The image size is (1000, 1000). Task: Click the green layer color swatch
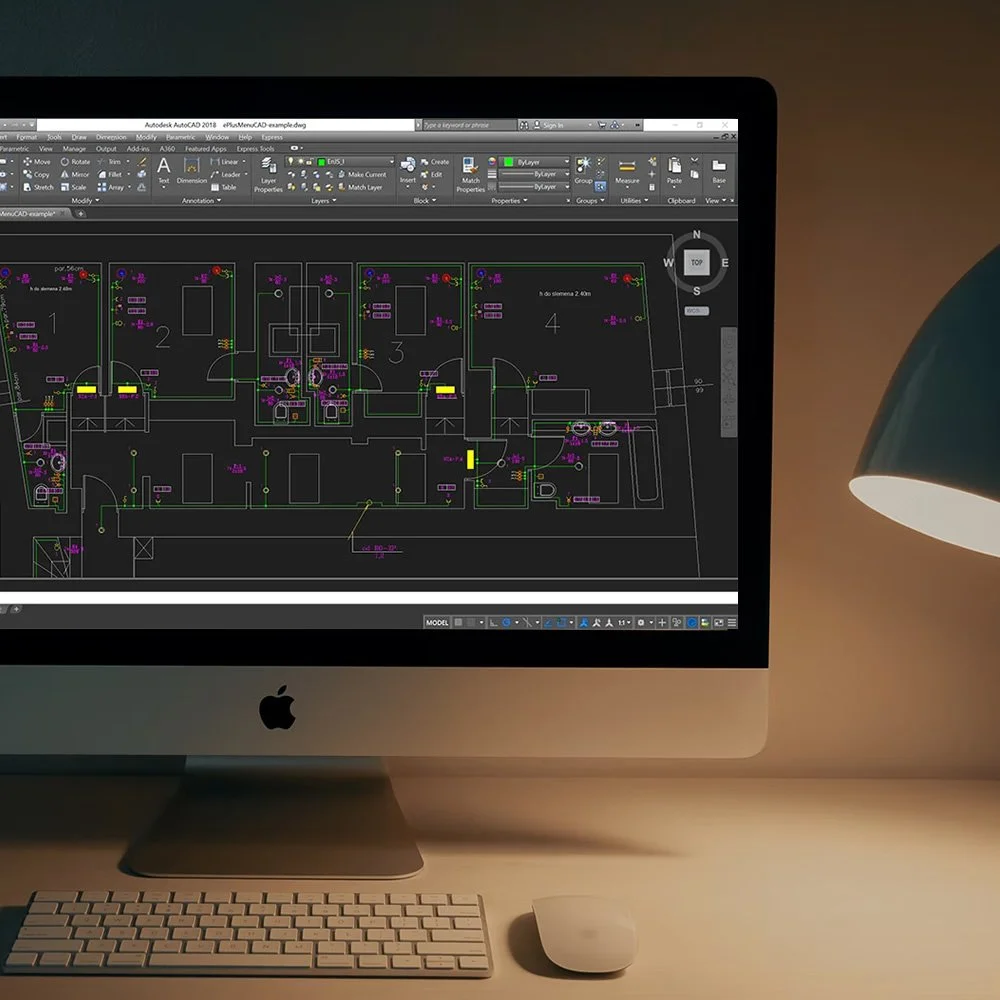[322, 162]
